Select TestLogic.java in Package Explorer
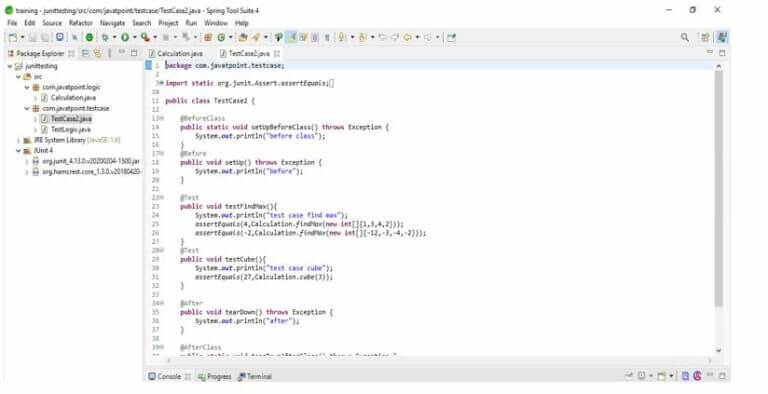The image size is (768, 394). click(71, 129)
